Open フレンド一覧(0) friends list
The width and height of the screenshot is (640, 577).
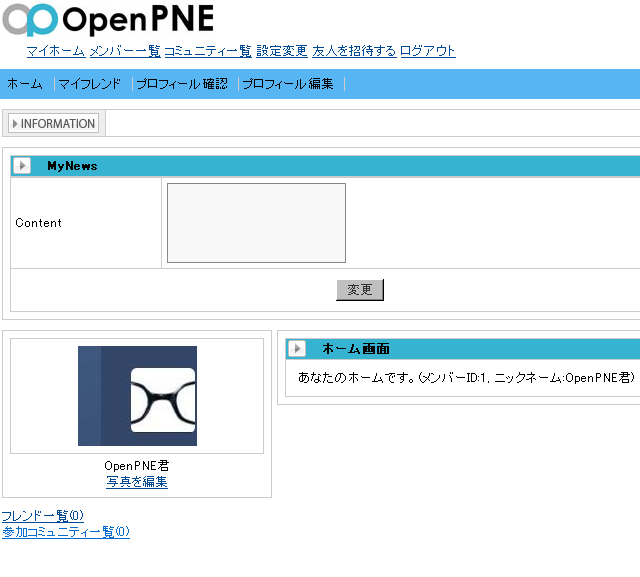point(42,516)
